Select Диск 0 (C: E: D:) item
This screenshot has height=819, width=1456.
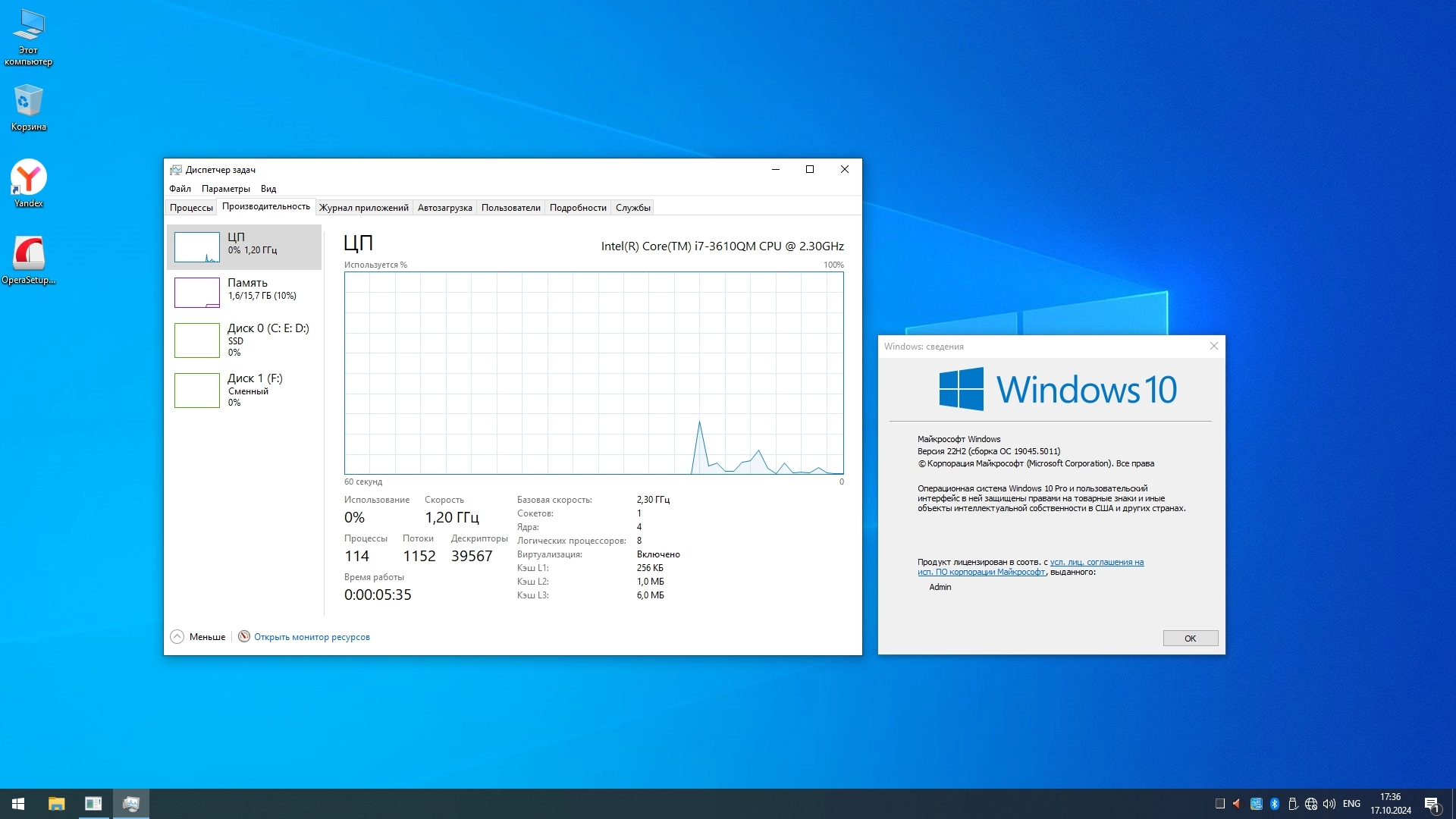tap(244, 340)
